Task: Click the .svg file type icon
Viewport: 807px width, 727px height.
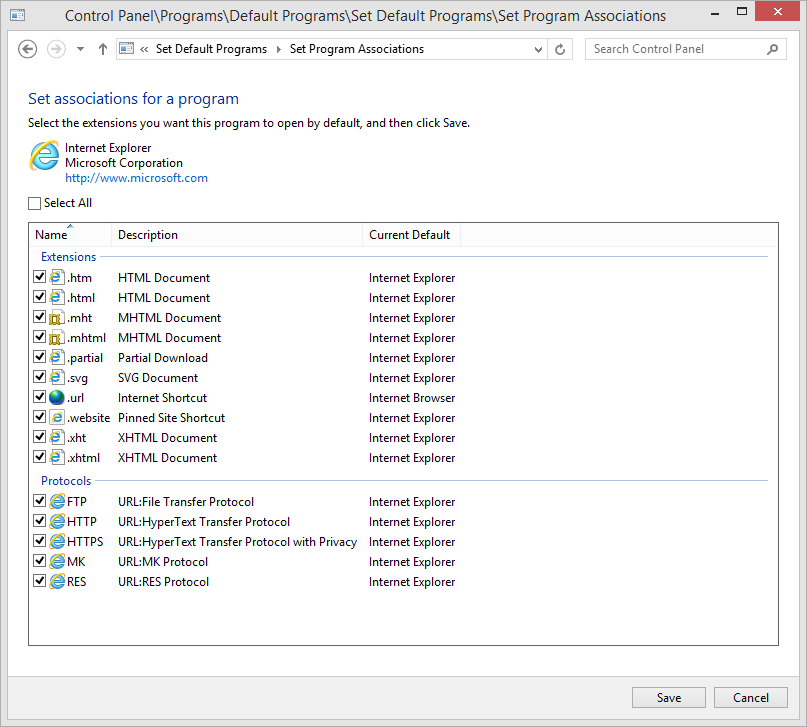Action: click(x=57, y=378)
